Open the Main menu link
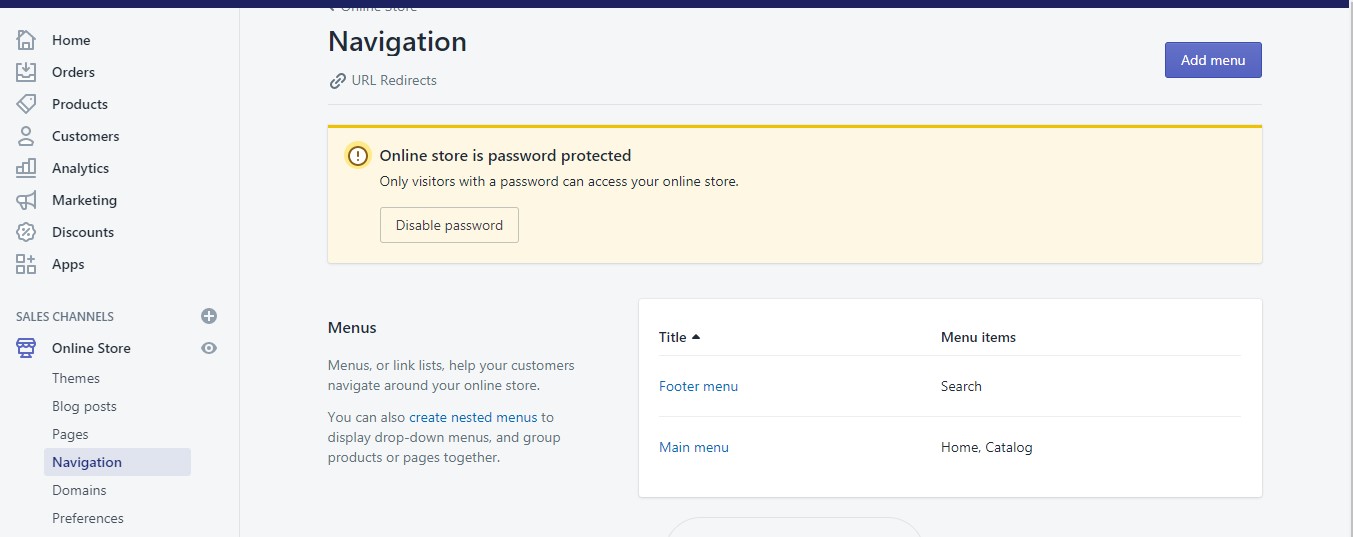 [x=694, y=447]
